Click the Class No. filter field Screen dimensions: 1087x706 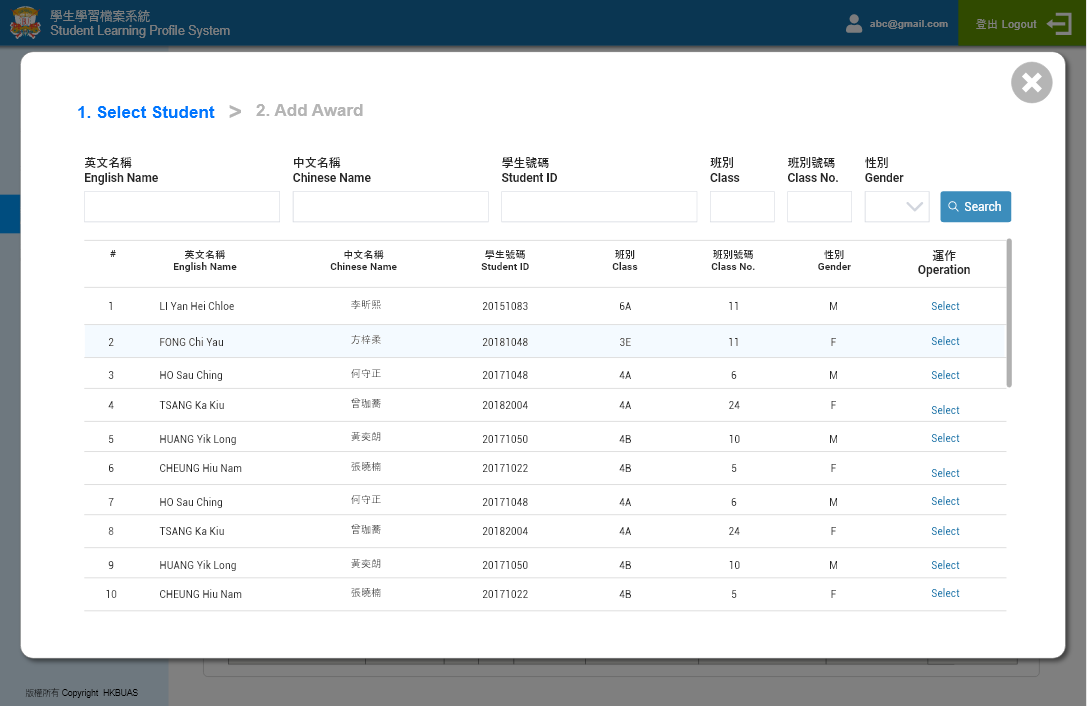pos(819,207)
